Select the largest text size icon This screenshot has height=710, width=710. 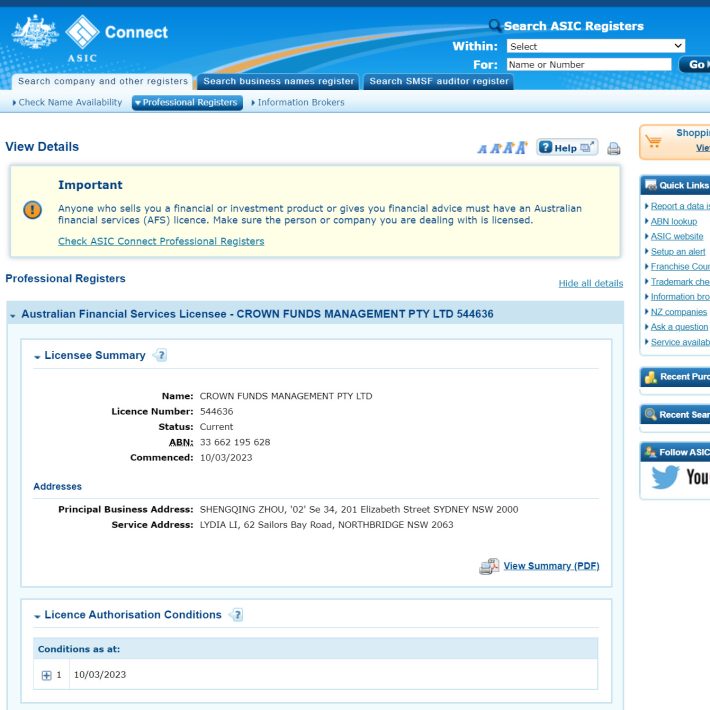click(521, 148)
